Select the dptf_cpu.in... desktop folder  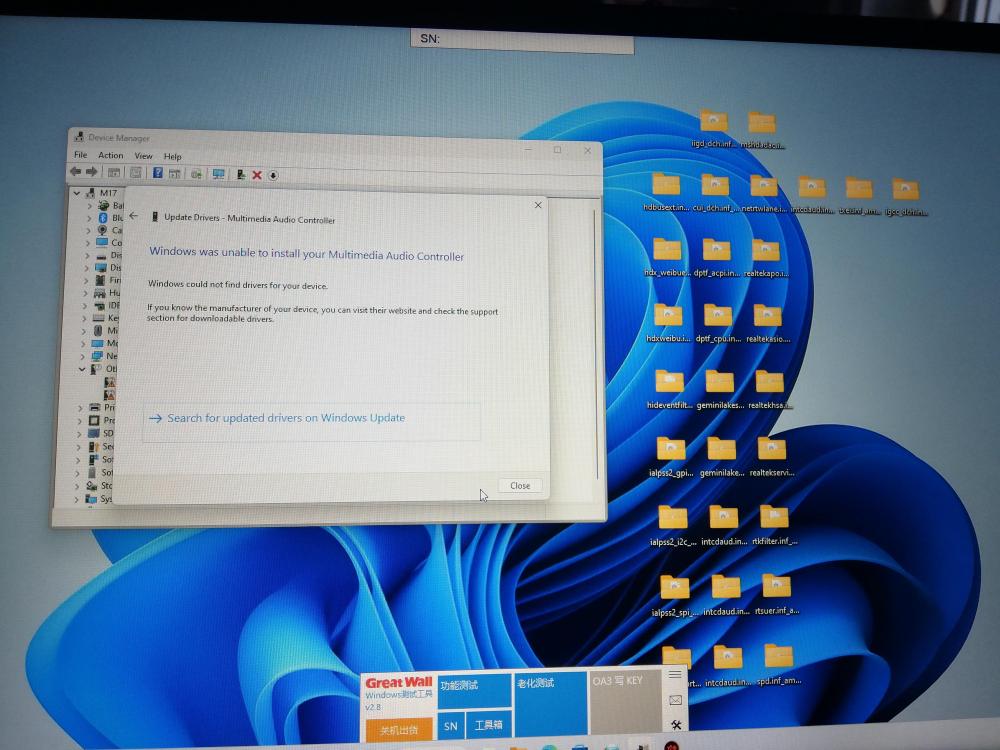718,323
